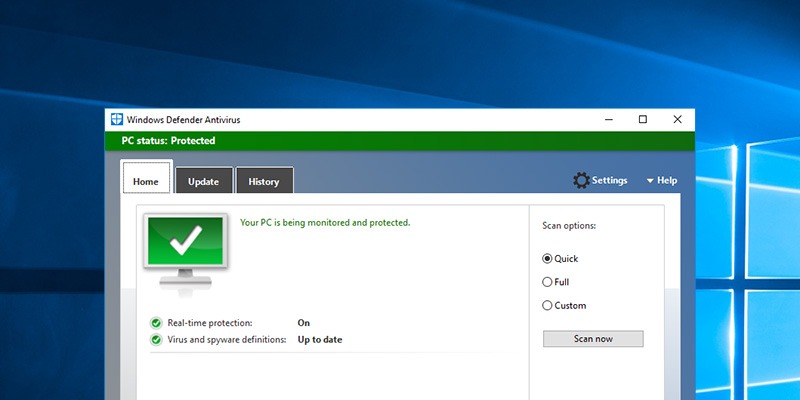800x400 pixels.
Task: Click the Windows Defender shield icon in title bar
Action: [117, 120]
